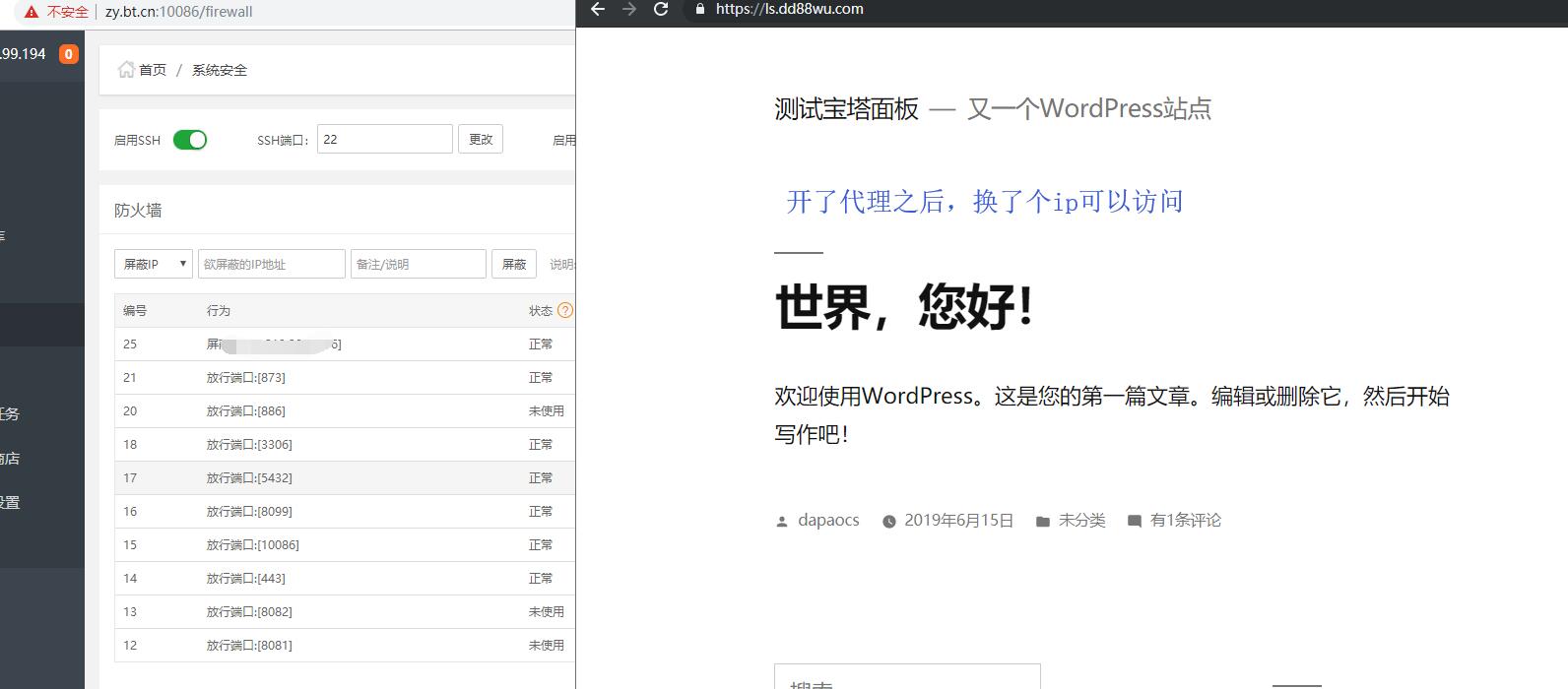Click the IP address to block field
This screenshot has height=689, width=1568.
coord(272,264)
